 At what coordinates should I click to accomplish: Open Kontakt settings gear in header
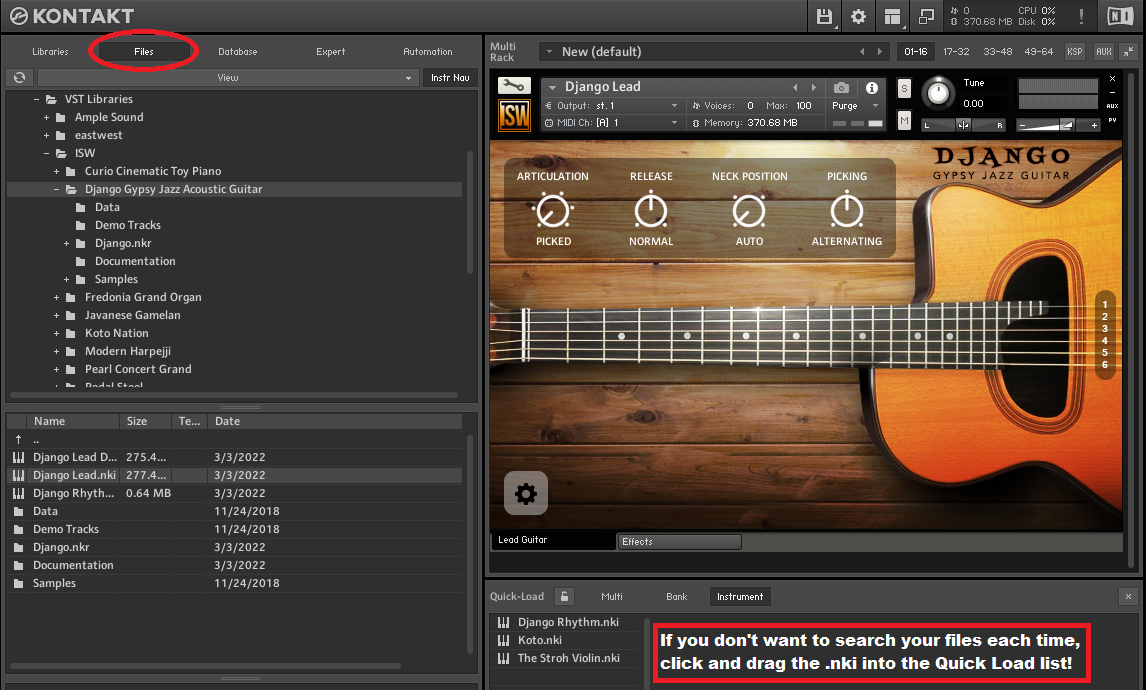[x=858, y=16]
